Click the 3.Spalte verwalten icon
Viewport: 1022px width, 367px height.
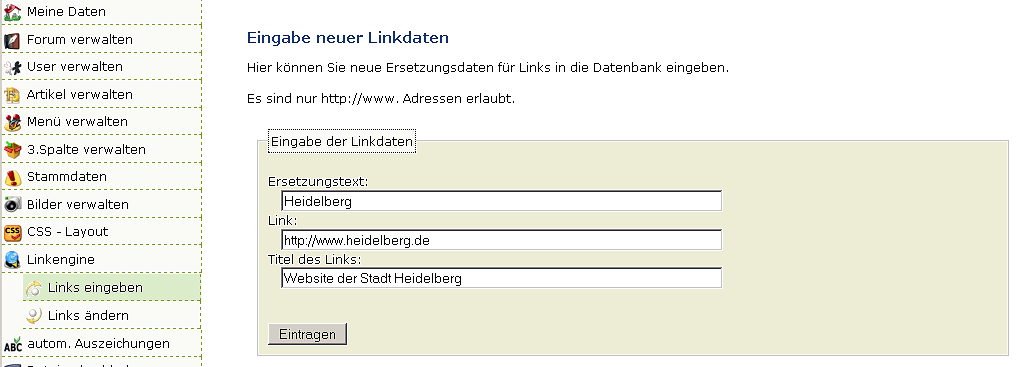[x=12, y=150]
